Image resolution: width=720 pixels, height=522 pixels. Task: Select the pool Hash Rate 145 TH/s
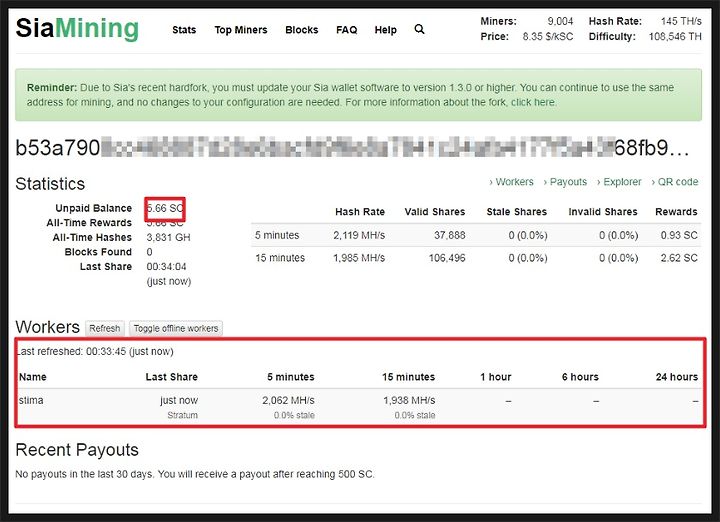tap(681, 21)
